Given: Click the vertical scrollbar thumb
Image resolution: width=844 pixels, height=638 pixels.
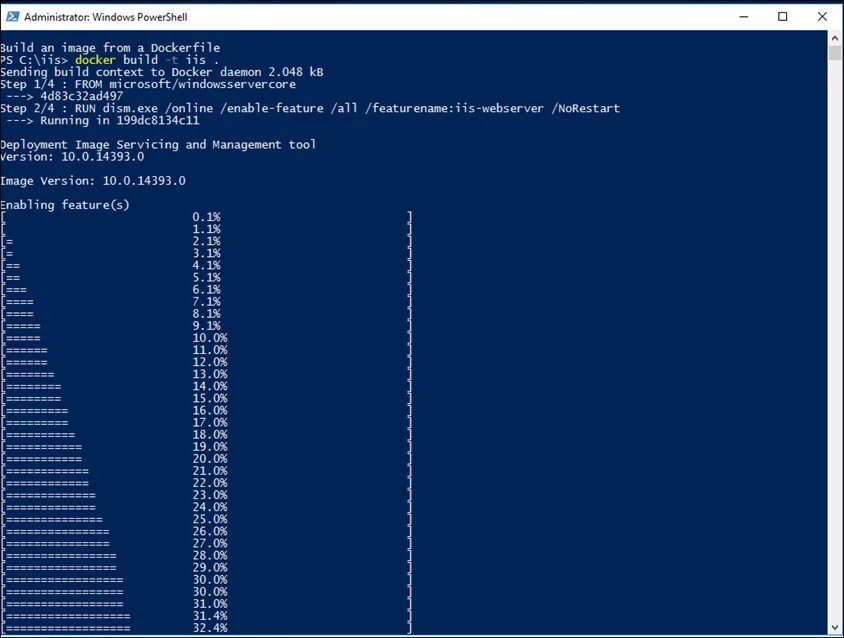Looking at the screenshot, I should click(835, 53).
